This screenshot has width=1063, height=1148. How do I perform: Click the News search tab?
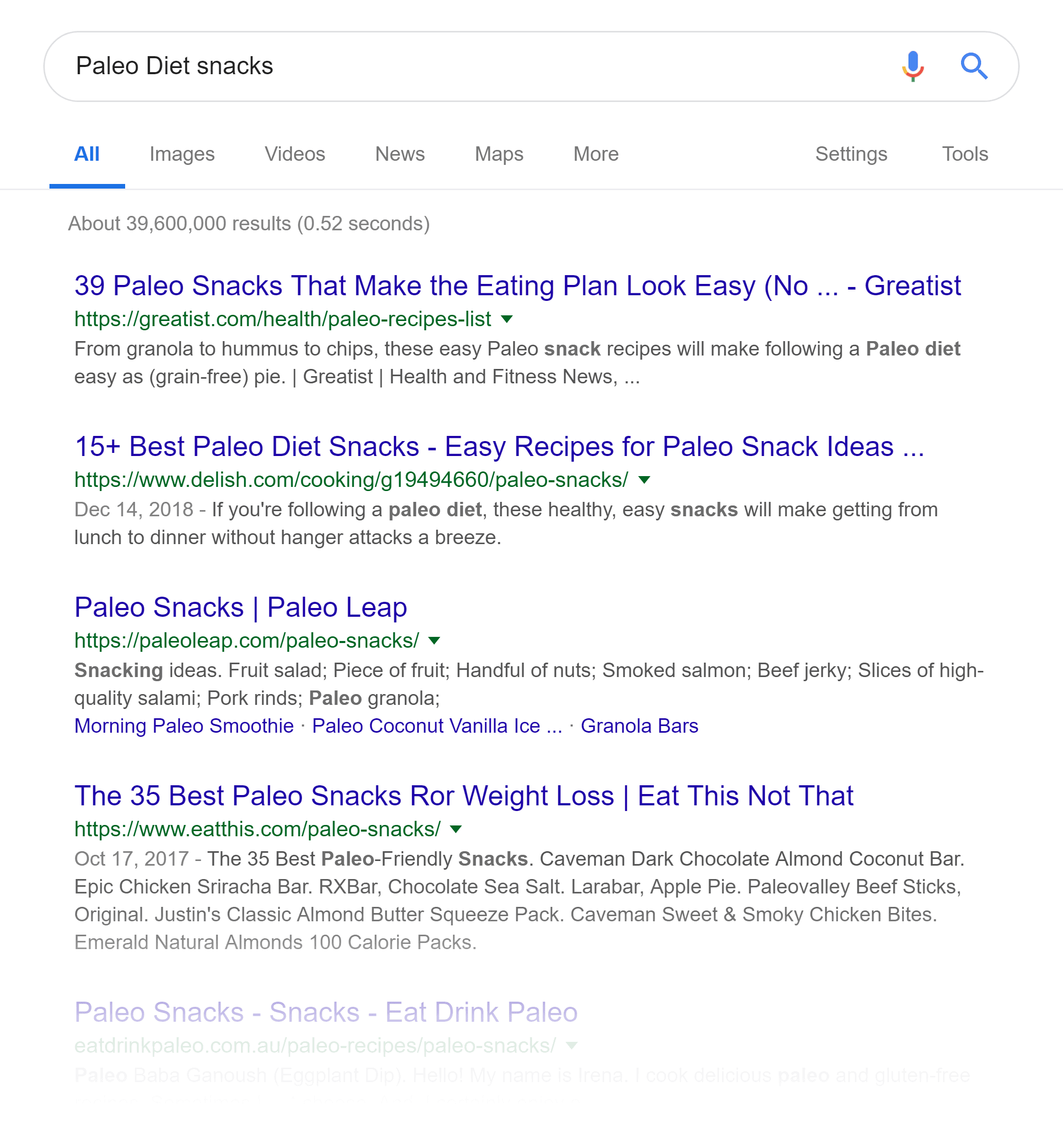(x=398, y=154)
